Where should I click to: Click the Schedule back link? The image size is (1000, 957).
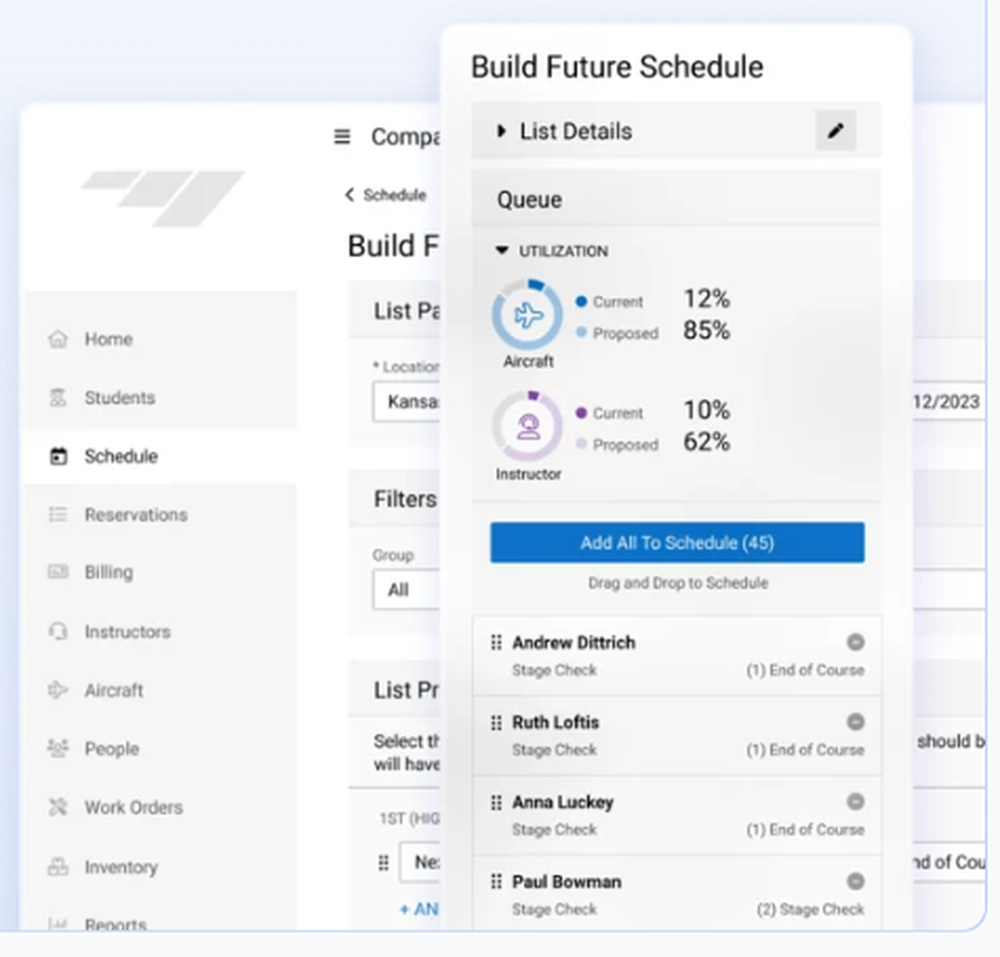click(x=383, y=195)
